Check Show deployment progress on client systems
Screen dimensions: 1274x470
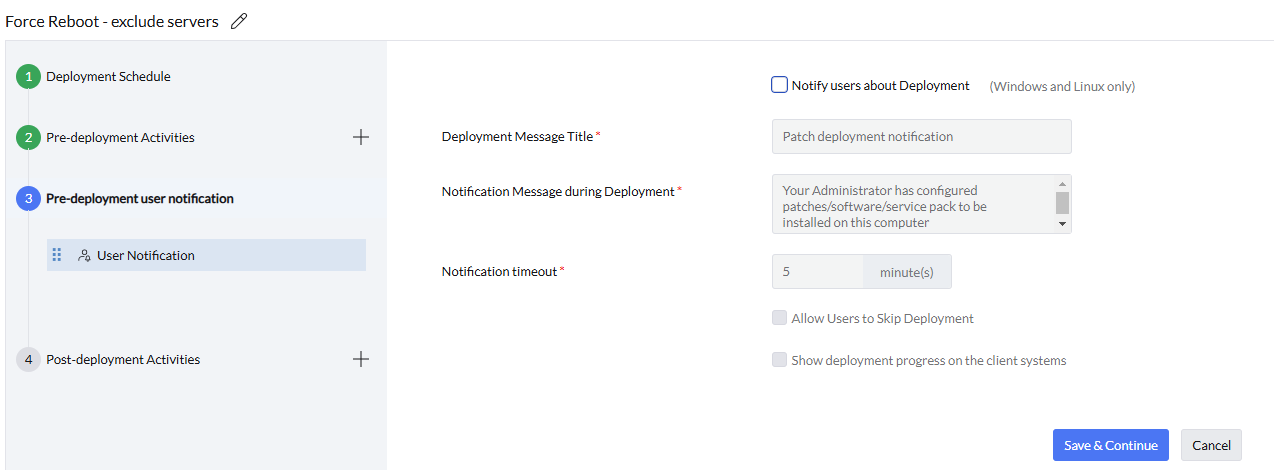[780, 360]
